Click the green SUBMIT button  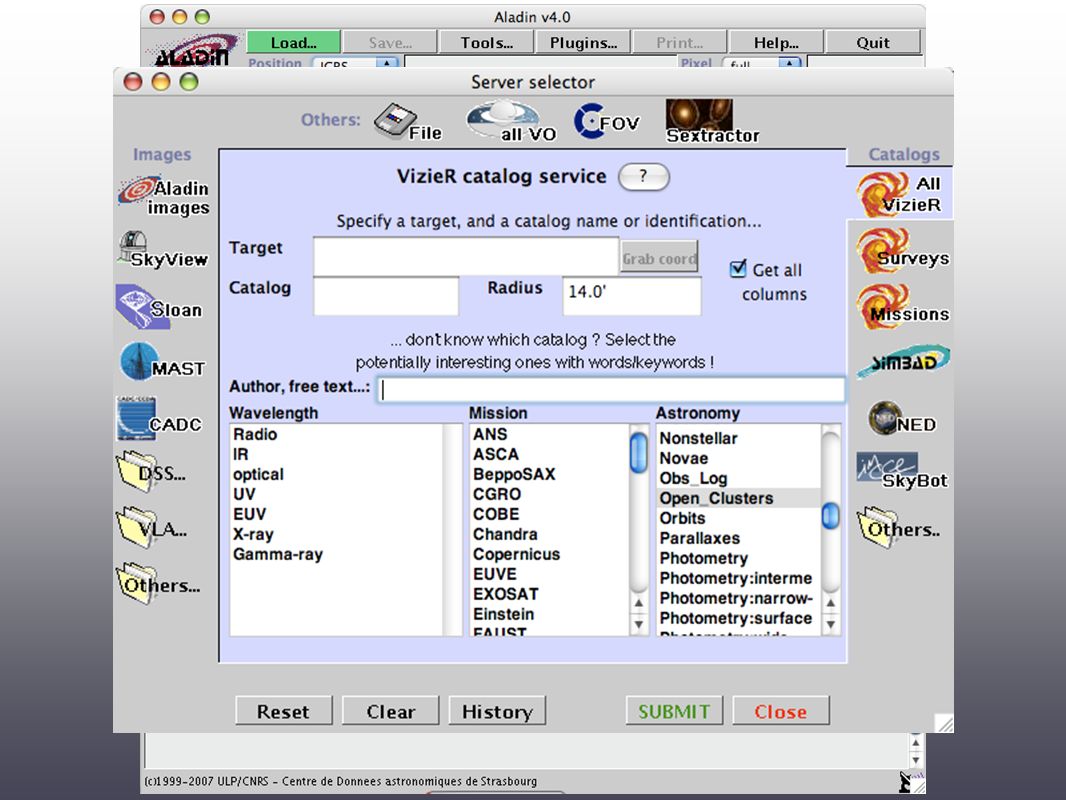pyautogui.click(x=674, y=711)
